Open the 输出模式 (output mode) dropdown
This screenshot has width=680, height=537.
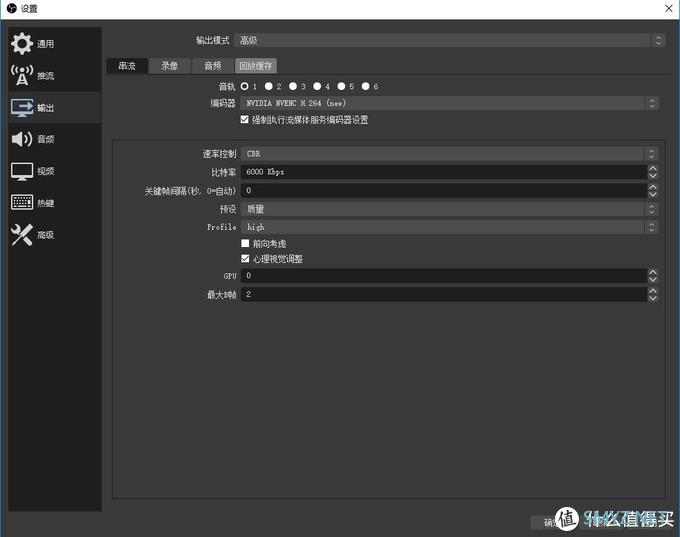tap(449, 40)
